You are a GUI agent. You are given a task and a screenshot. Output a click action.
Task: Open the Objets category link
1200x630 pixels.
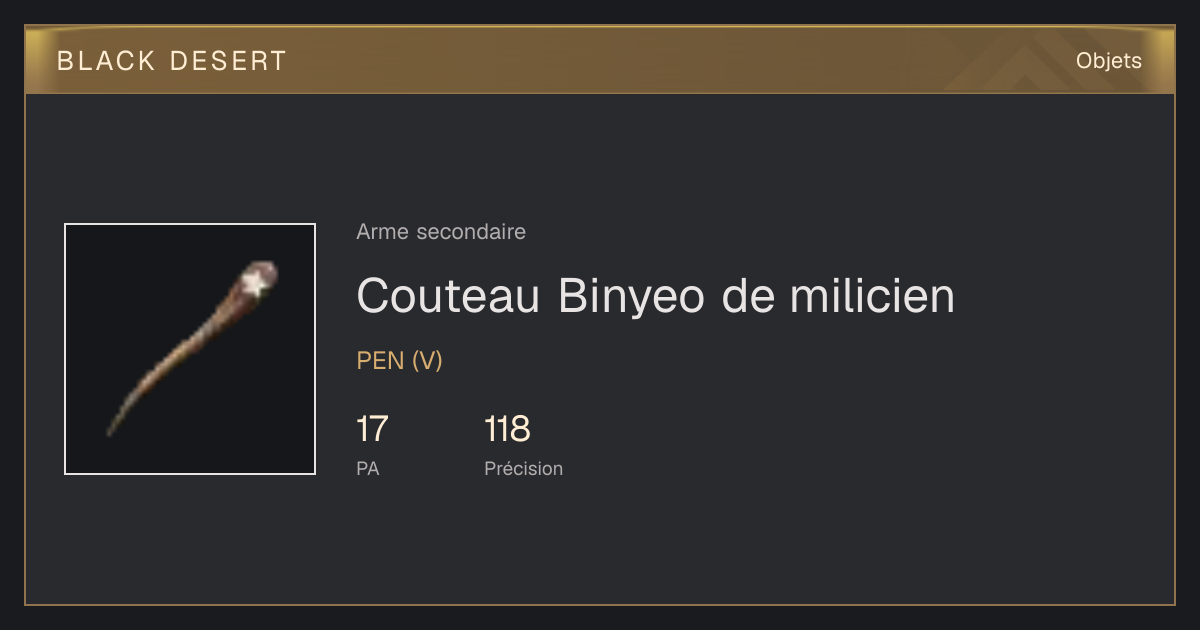point(1109,61)
